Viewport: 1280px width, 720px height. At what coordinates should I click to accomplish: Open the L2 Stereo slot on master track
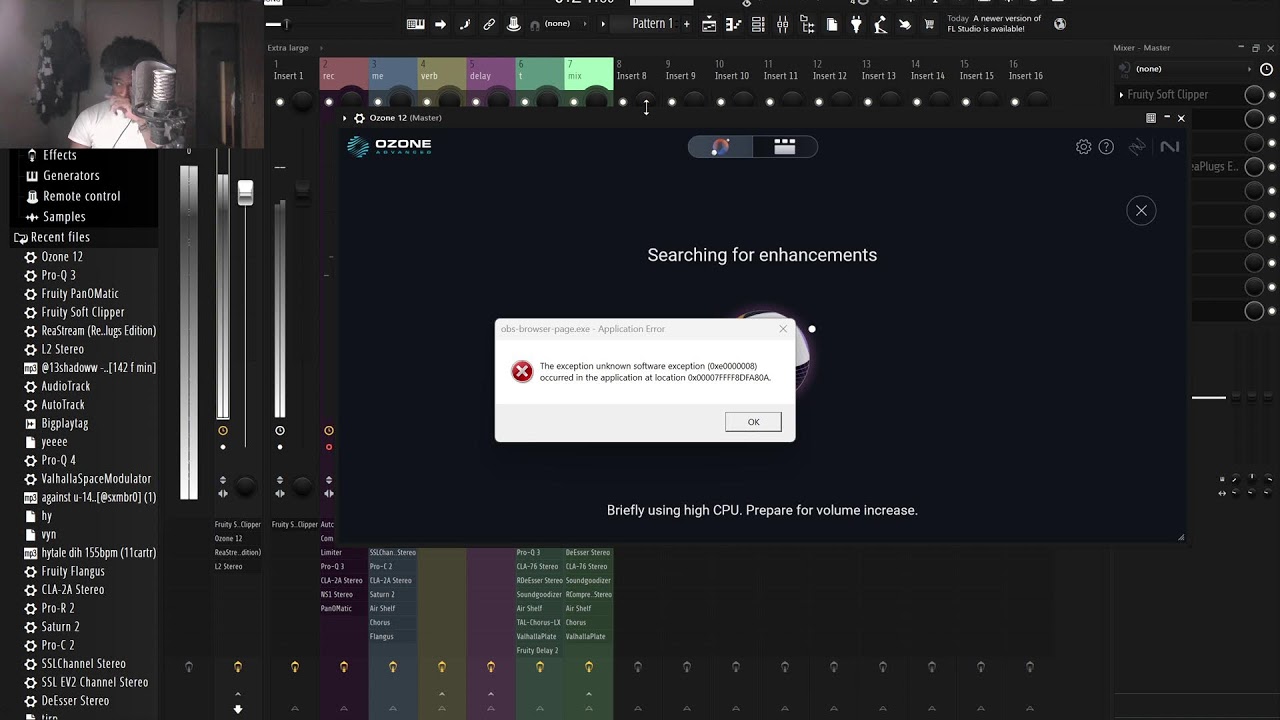click(238, 567)
